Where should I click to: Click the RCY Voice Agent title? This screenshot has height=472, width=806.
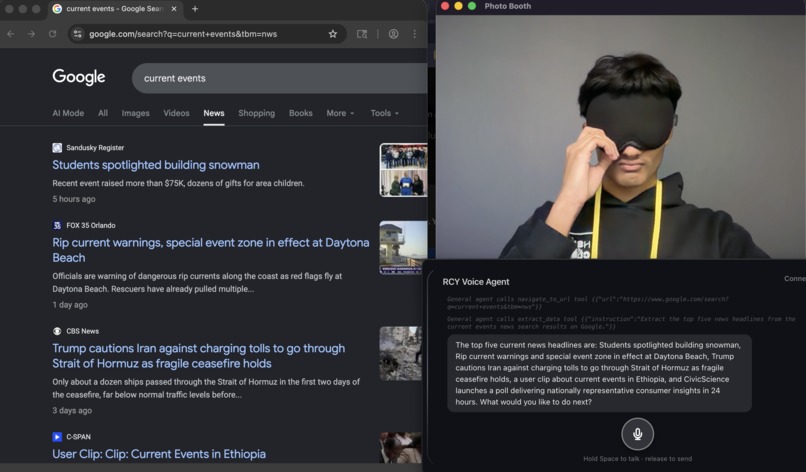pyautogui.click(x=476, y=282)
